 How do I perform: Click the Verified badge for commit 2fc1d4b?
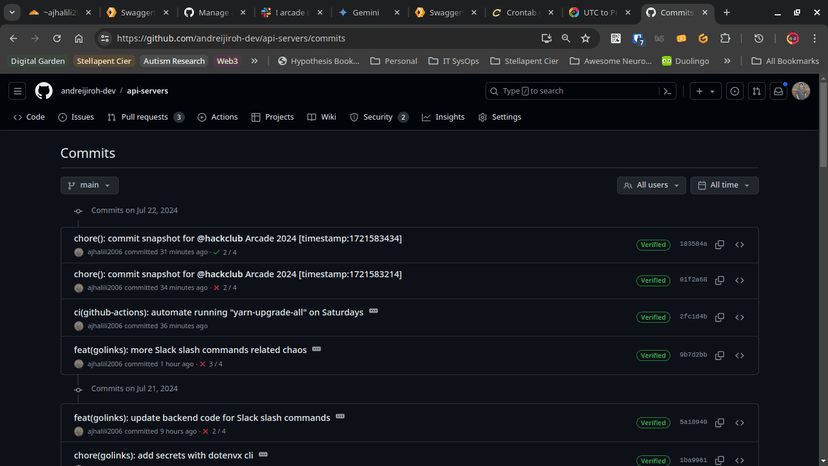[x=653, y=317]
